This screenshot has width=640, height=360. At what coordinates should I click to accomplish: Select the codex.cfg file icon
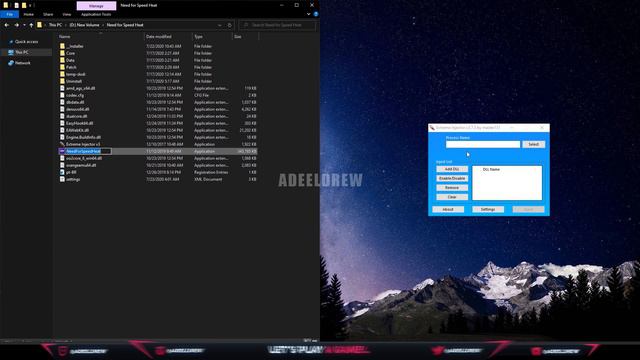tap(62, 95)
